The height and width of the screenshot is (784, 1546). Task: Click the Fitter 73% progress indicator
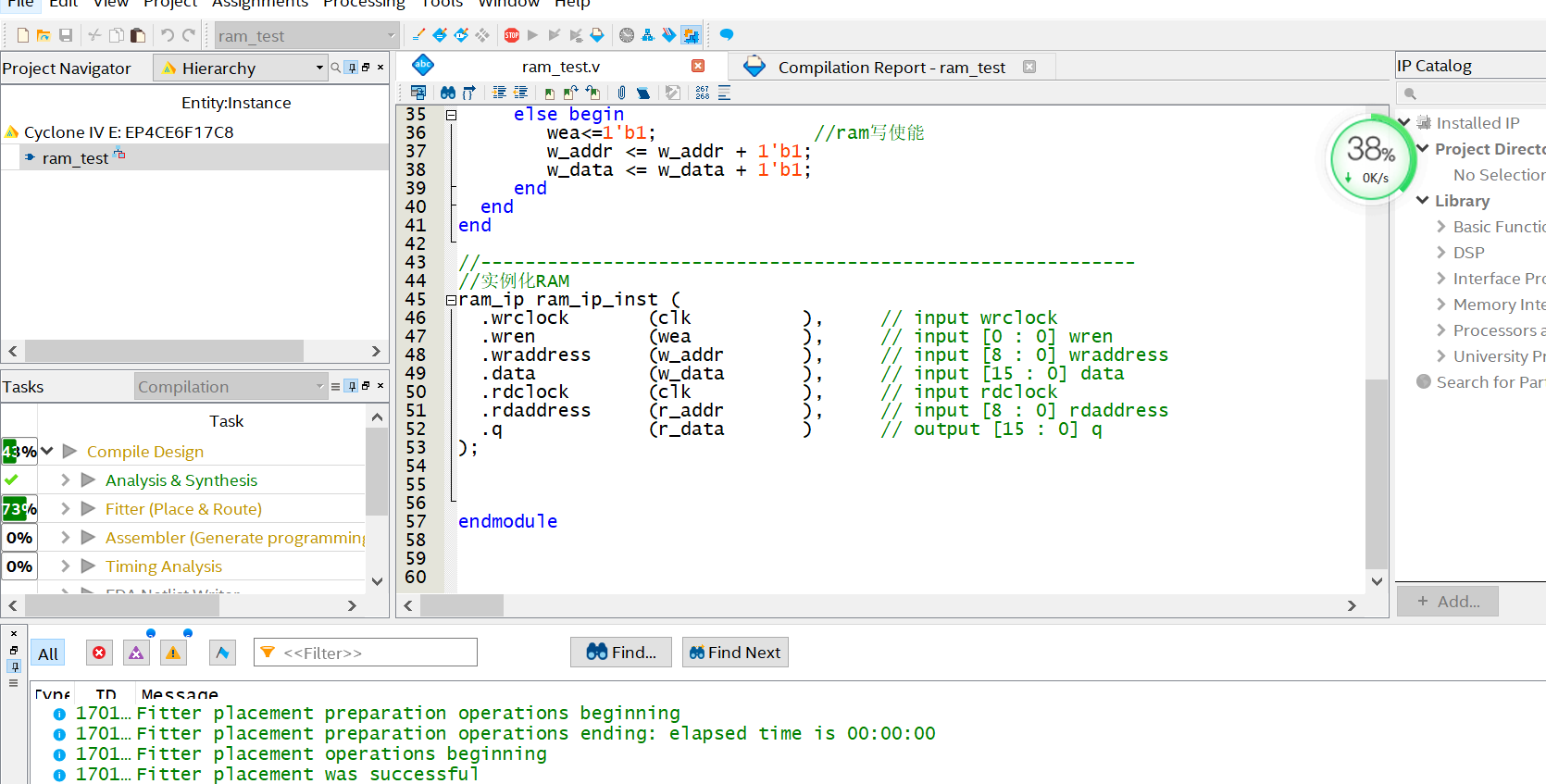click(x=19, y=509)
